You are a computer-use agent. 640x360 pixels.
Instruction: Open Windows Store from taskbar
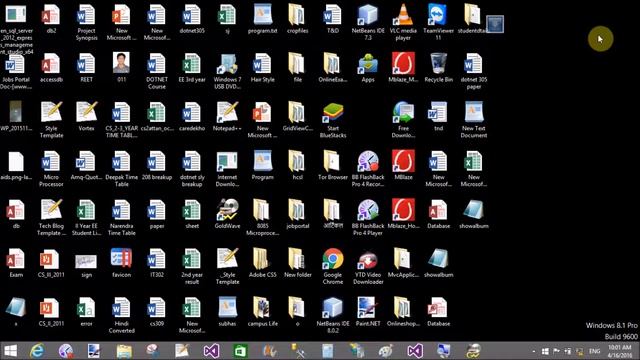click(x=240, y=351)
